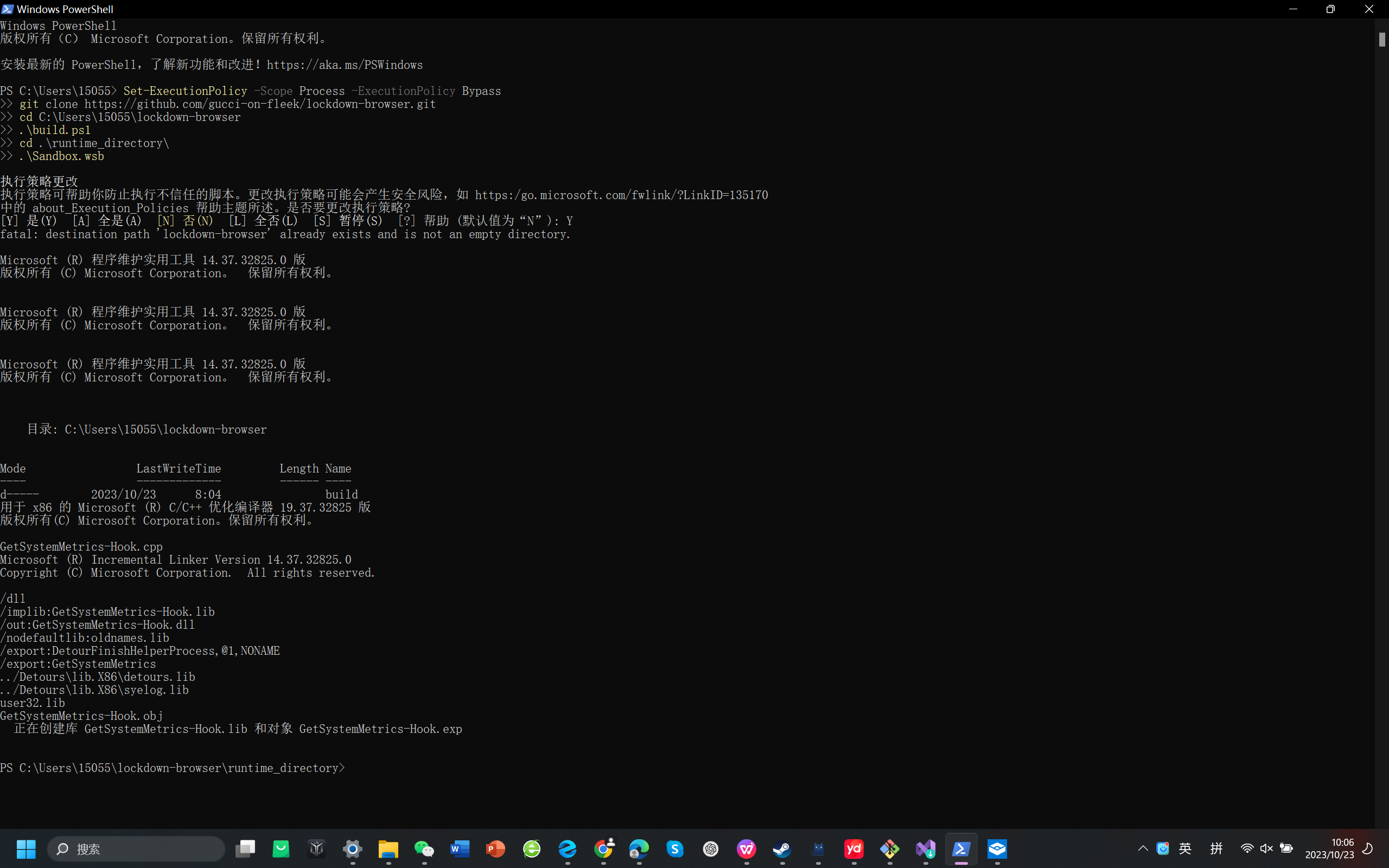Launch Skype
The image size is (1389, 868).
675,850
